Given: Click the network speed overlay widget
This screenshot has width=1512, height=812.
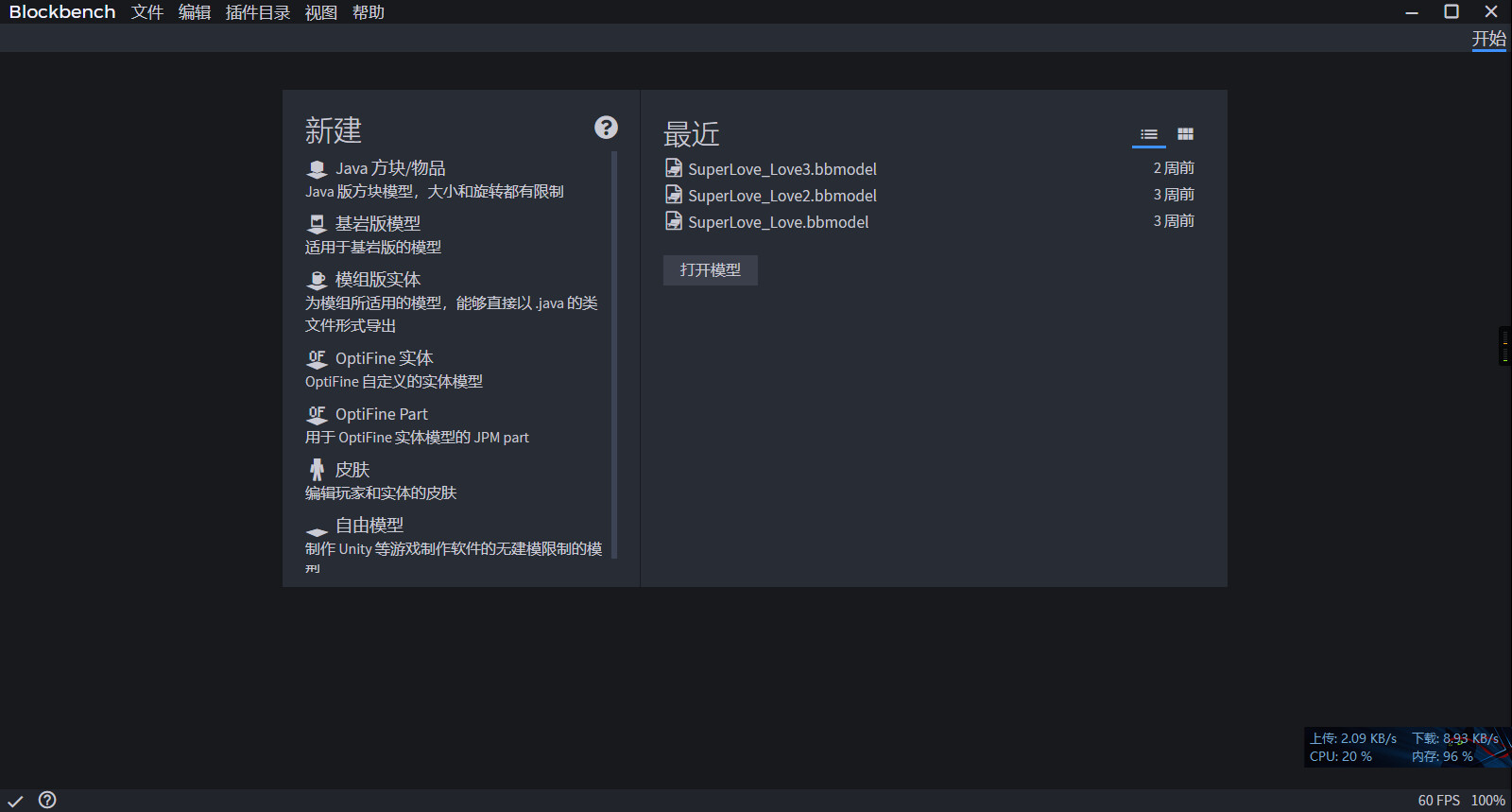Looking at the screenshot, I should pos(1407,747).
